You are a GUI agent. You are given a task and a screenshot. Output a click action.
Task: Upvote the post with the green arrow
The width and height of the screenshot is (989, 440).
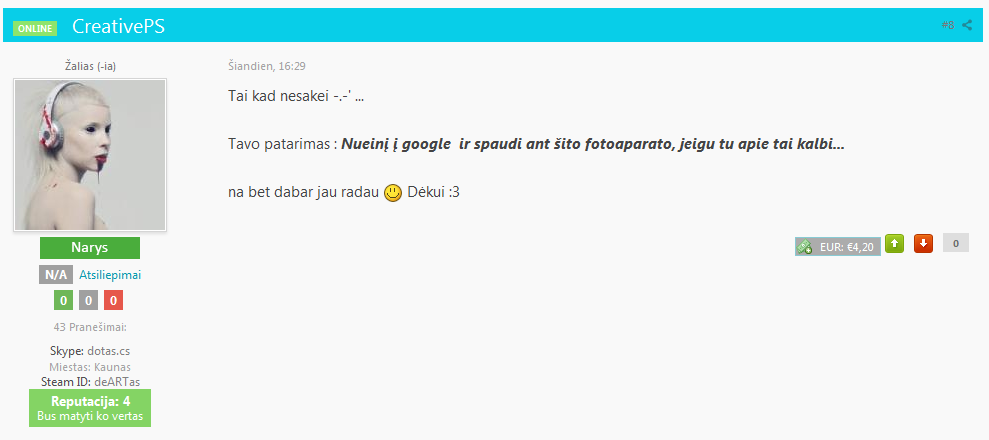click(894, 243)
